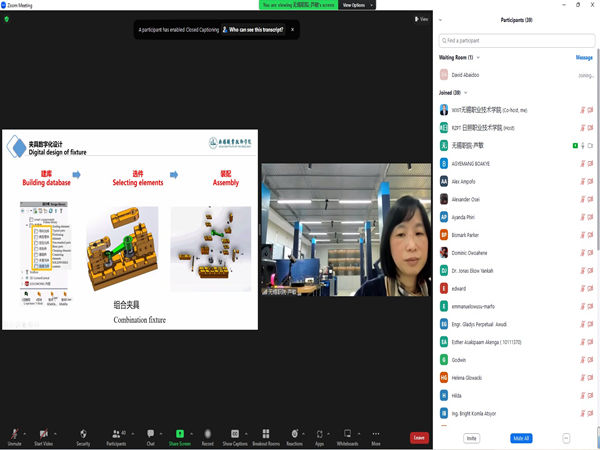This screenshot has height=450, width=600.
Task: Open the View Options dropdown
Action: (x=356, y=5)
